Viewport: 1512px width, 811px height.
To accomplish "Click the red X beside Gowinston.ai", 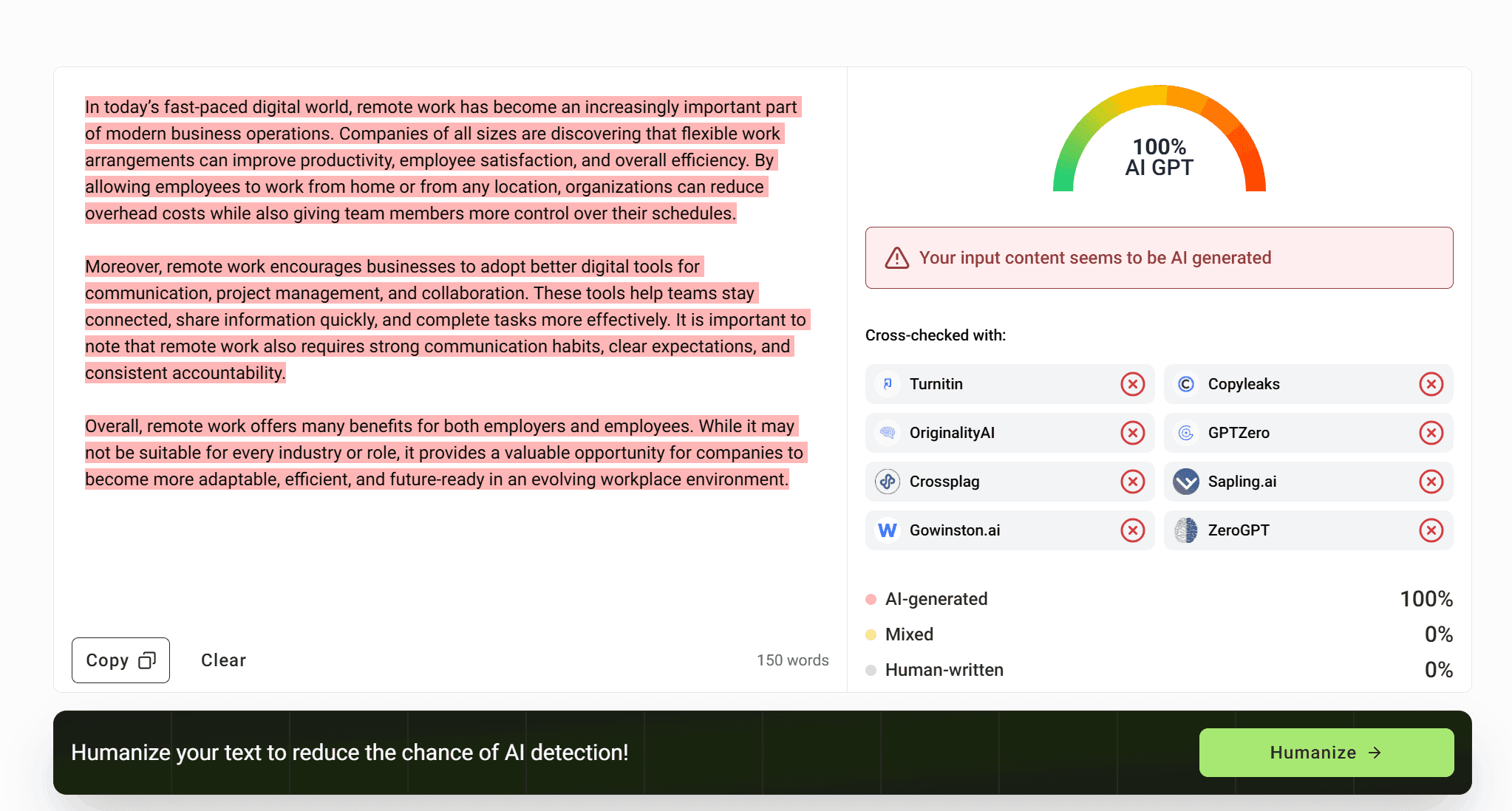I will coord(1133,530).
